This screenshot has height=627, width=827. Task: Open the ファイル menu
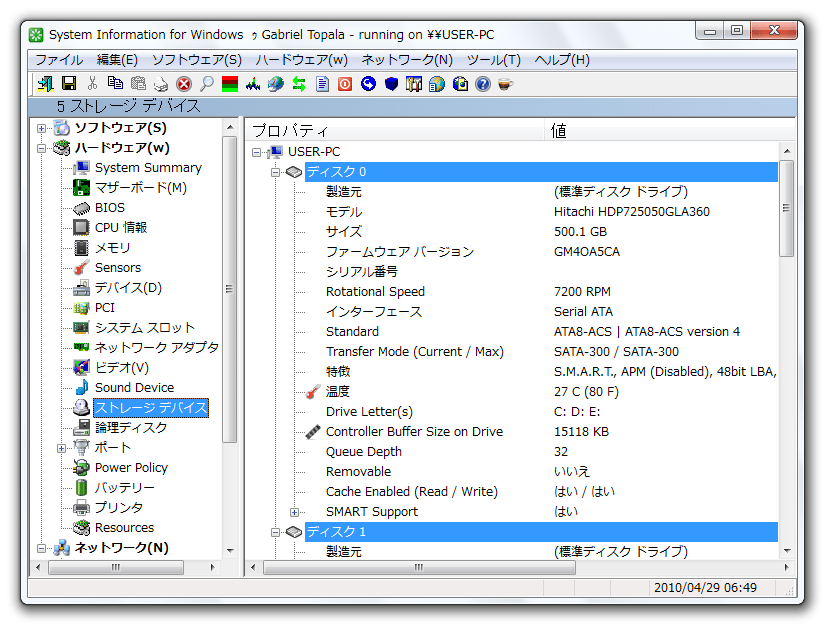pyautogui.click(x=59, y=60)
